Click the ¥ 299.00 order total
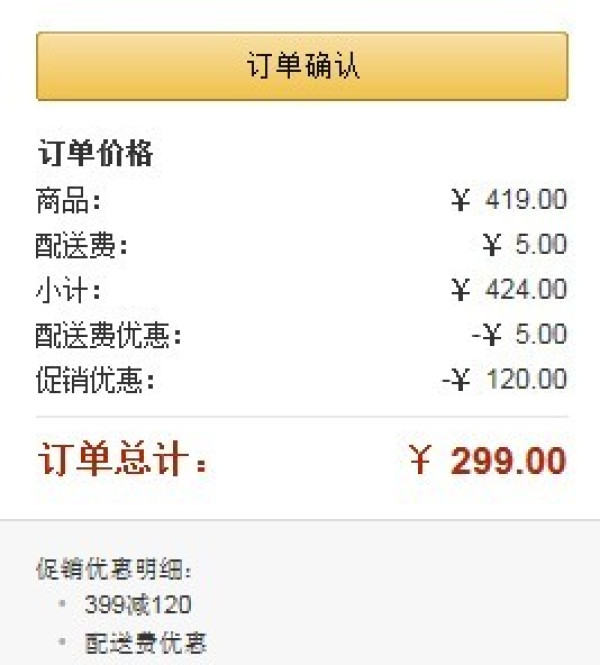This screenshot has width=600, height=665. tap(488, 461)
